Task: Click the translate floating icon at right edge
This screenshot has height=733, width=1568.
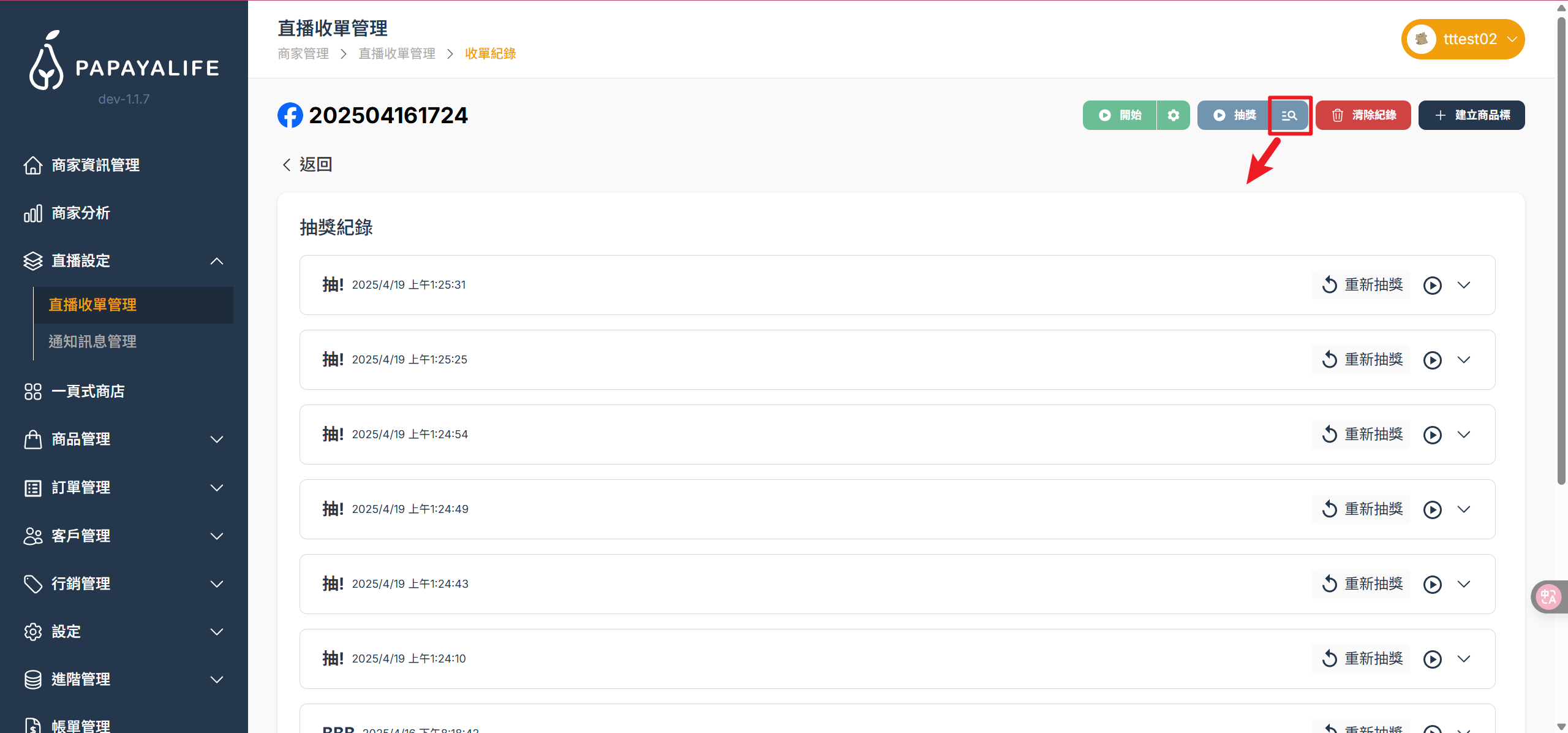Action: click(1548, 596)
